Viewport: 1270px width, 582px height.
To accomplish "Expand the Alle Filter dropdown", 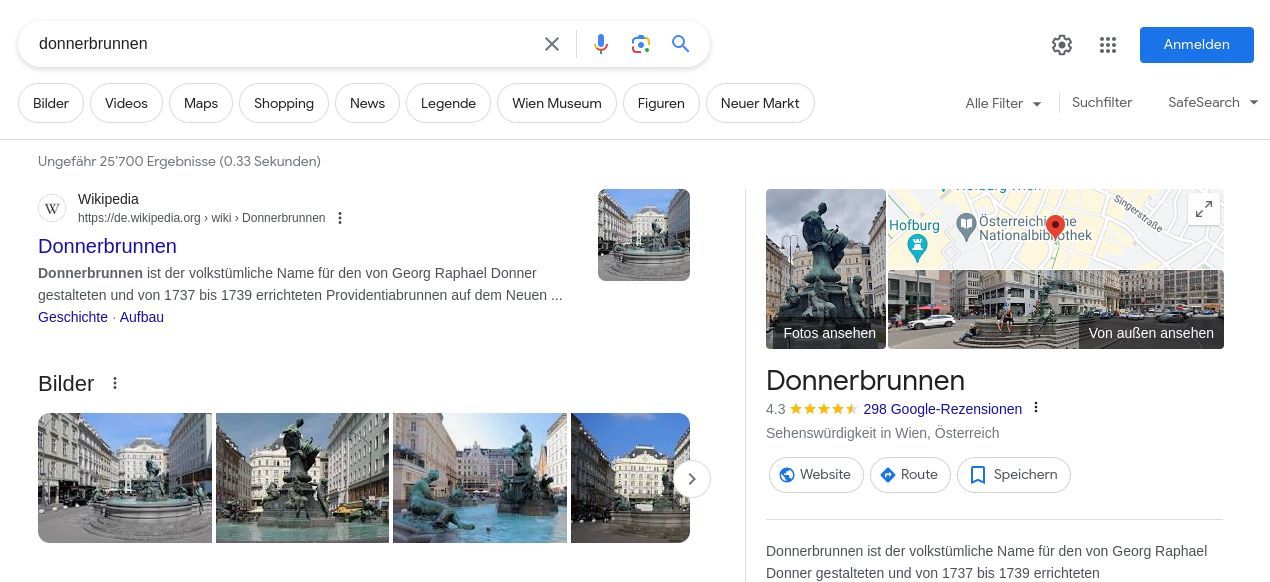I will [1002, 103].
